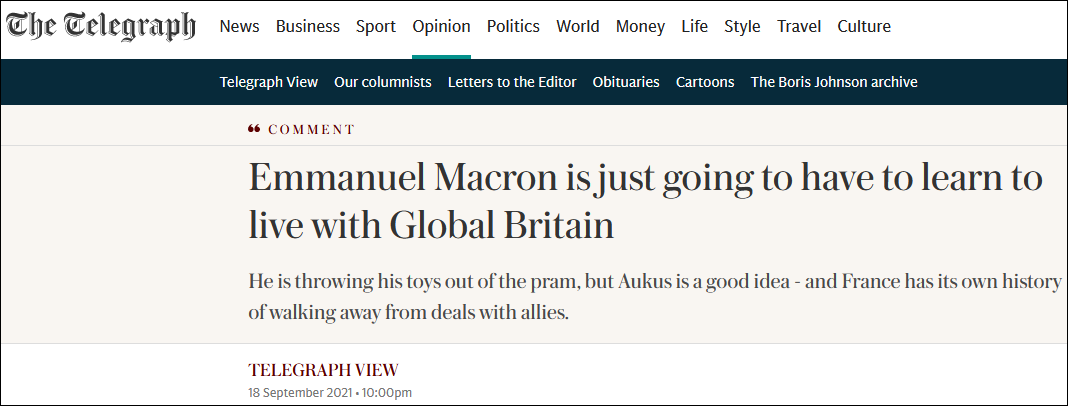
Task: Open the Cartoons page
Action: click(705, 82)
